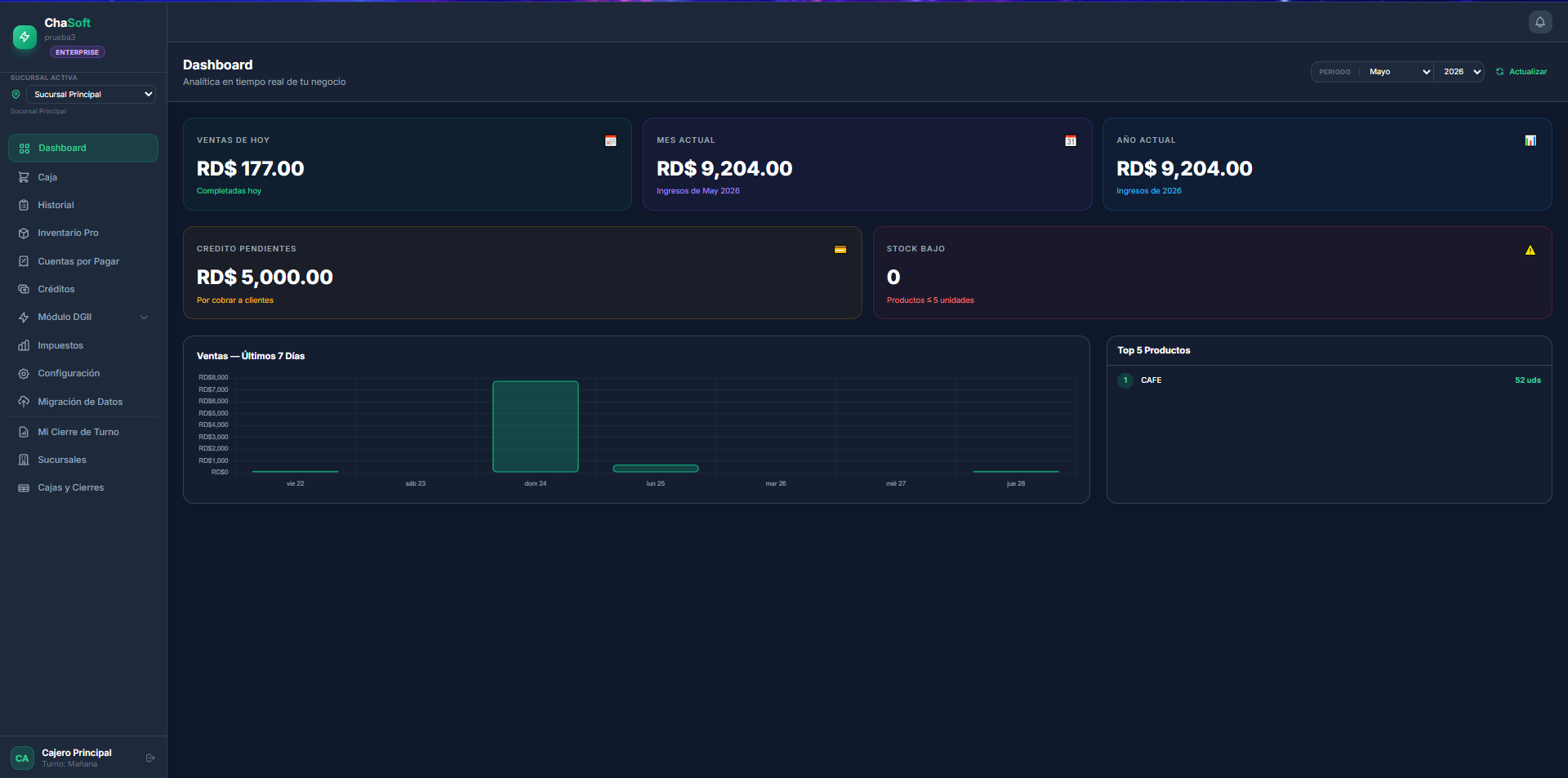Screen dimensions: 1568x778
Task: Click the lun 25 sales bar
Action: tap(656, 469)
